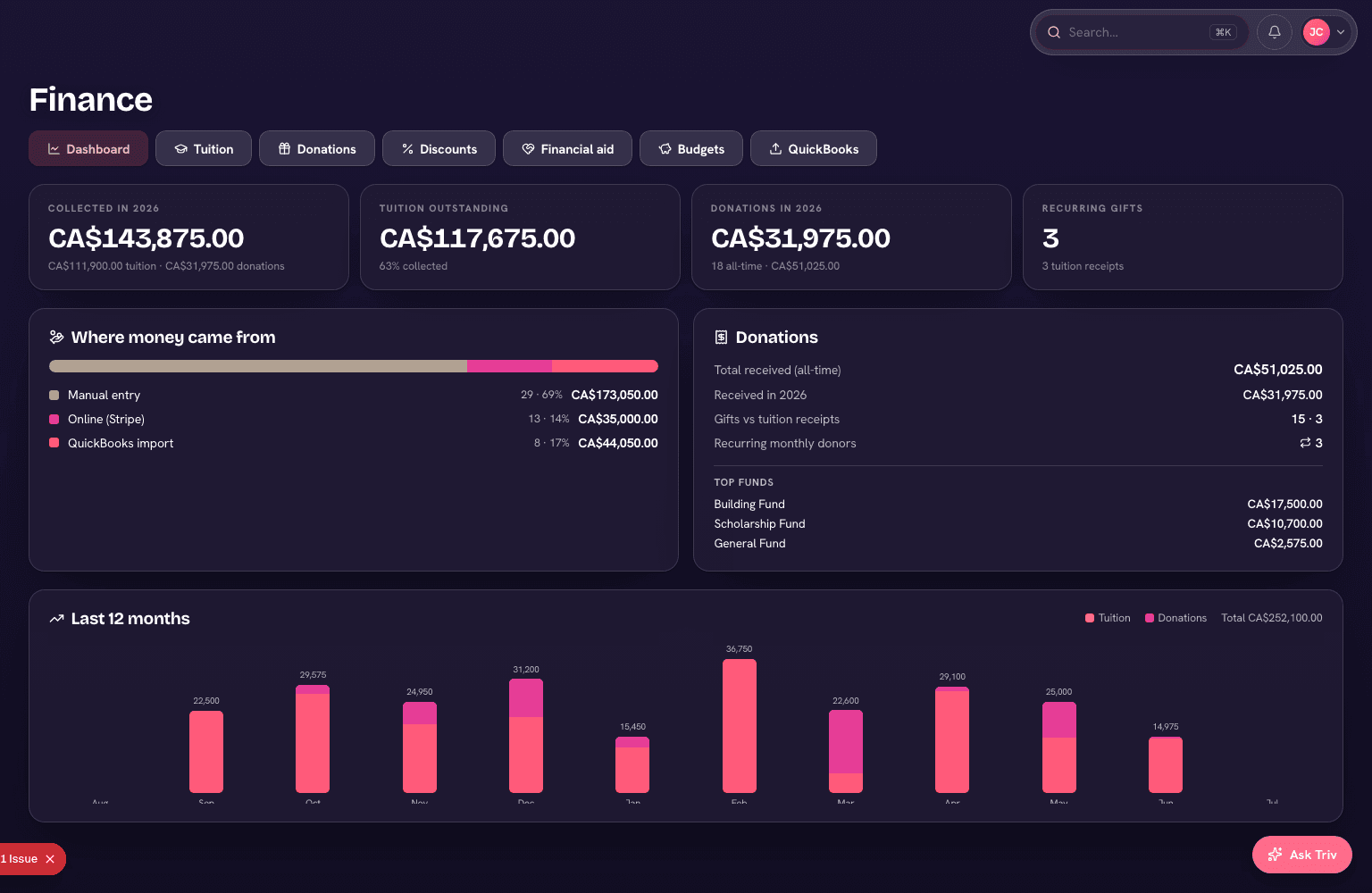Click the recurring donors repeat icon
The height and width of the screenshot is (893, 1372).
[1305, 443]
